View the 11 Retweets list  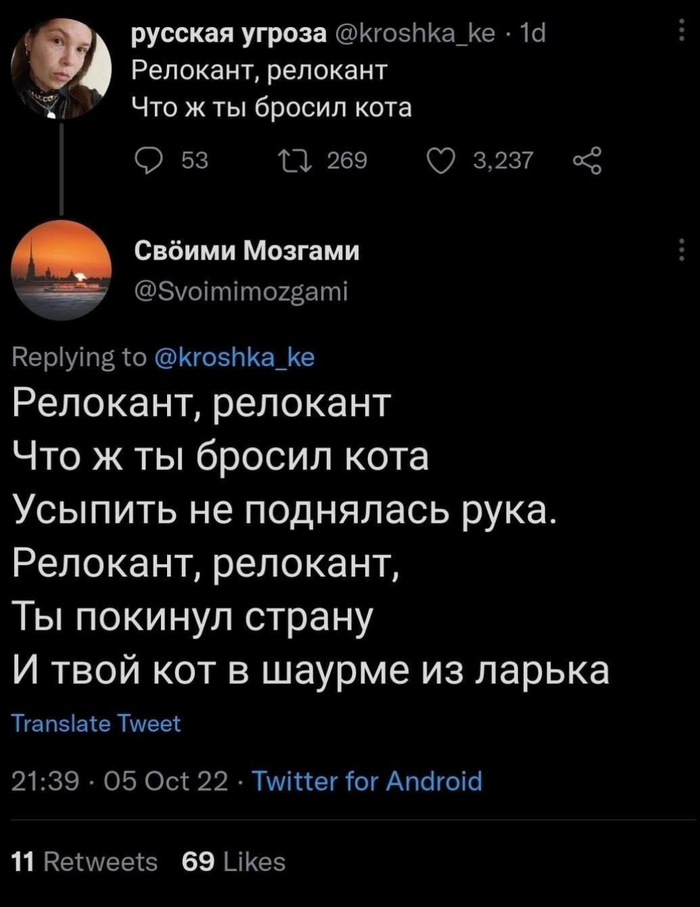click(83, 861)
